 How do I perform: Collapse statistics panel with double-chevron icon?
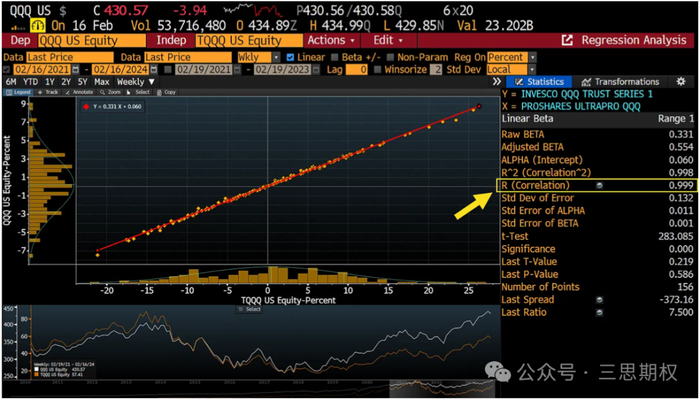tap(496, 82)
